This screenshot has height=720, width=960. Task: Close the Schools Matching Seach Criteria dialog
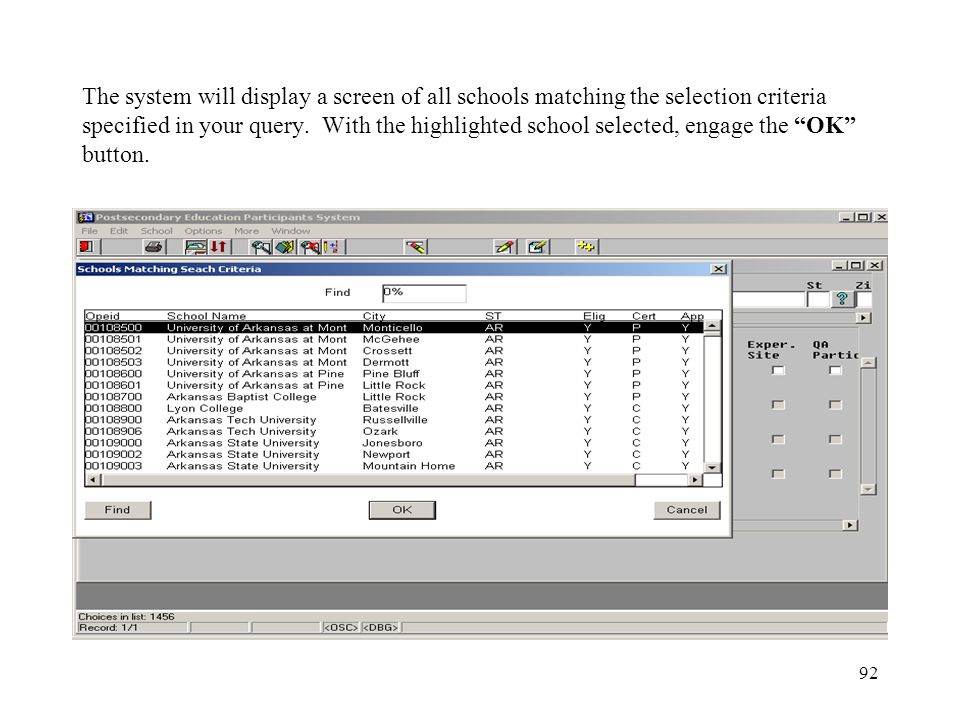point(719,269)
